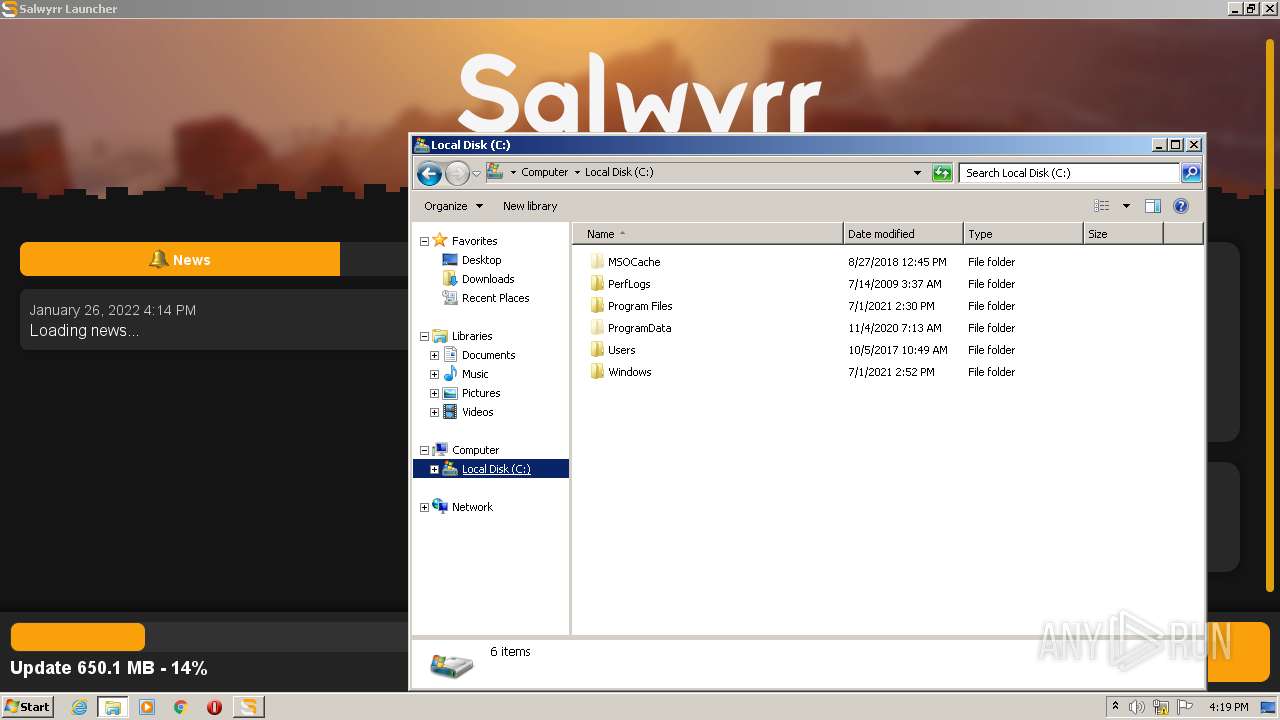The height and width of the screenshot is (720, 1280).
Task: Select the Windows folder icon
Action: (x=597, y=372)
